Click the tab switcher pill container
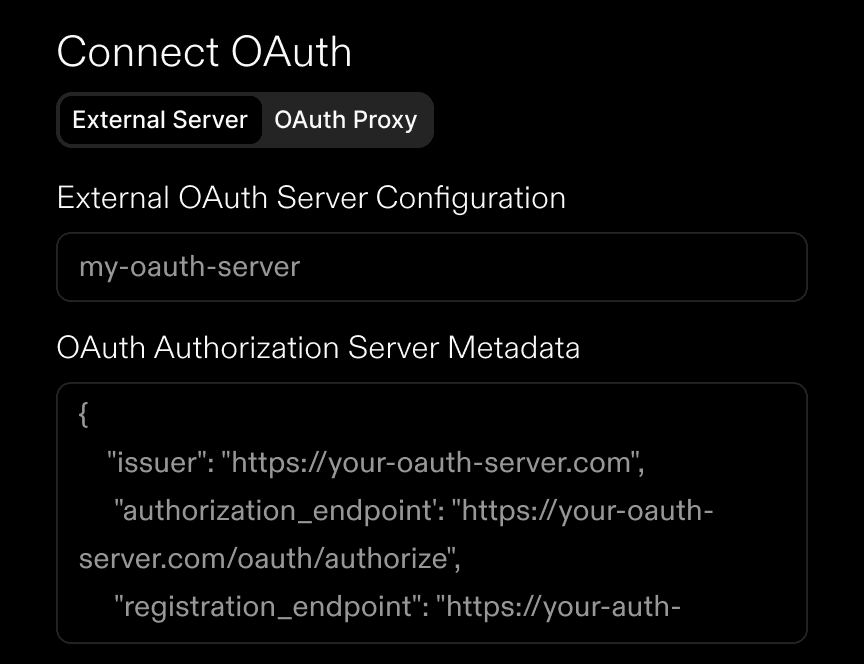This screenshot has width=864, height=664. pos(245,120)
